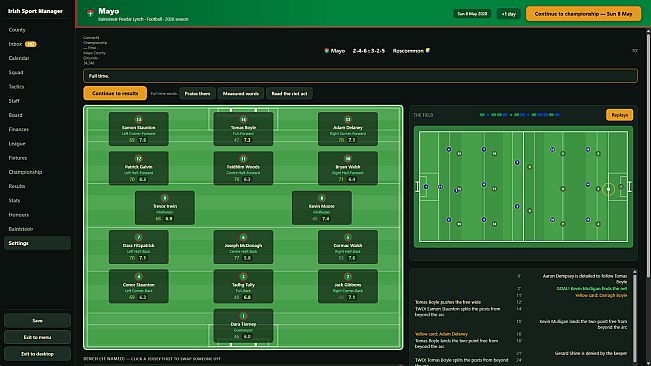Open the Championship page
The height and width of the screenshot is (366, 651).
click(37, 172)
